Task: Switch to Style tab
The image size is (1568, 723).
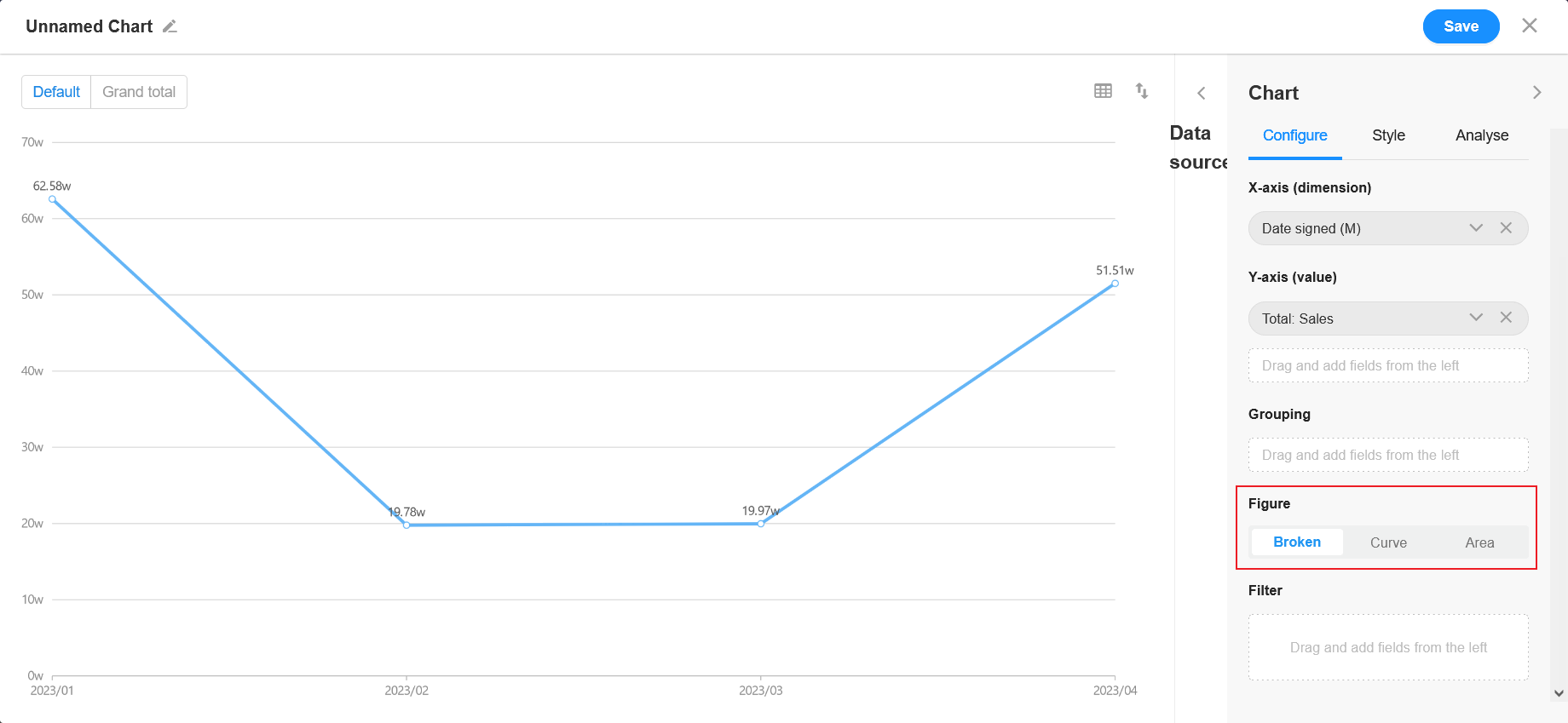Action: (1388, 135)
